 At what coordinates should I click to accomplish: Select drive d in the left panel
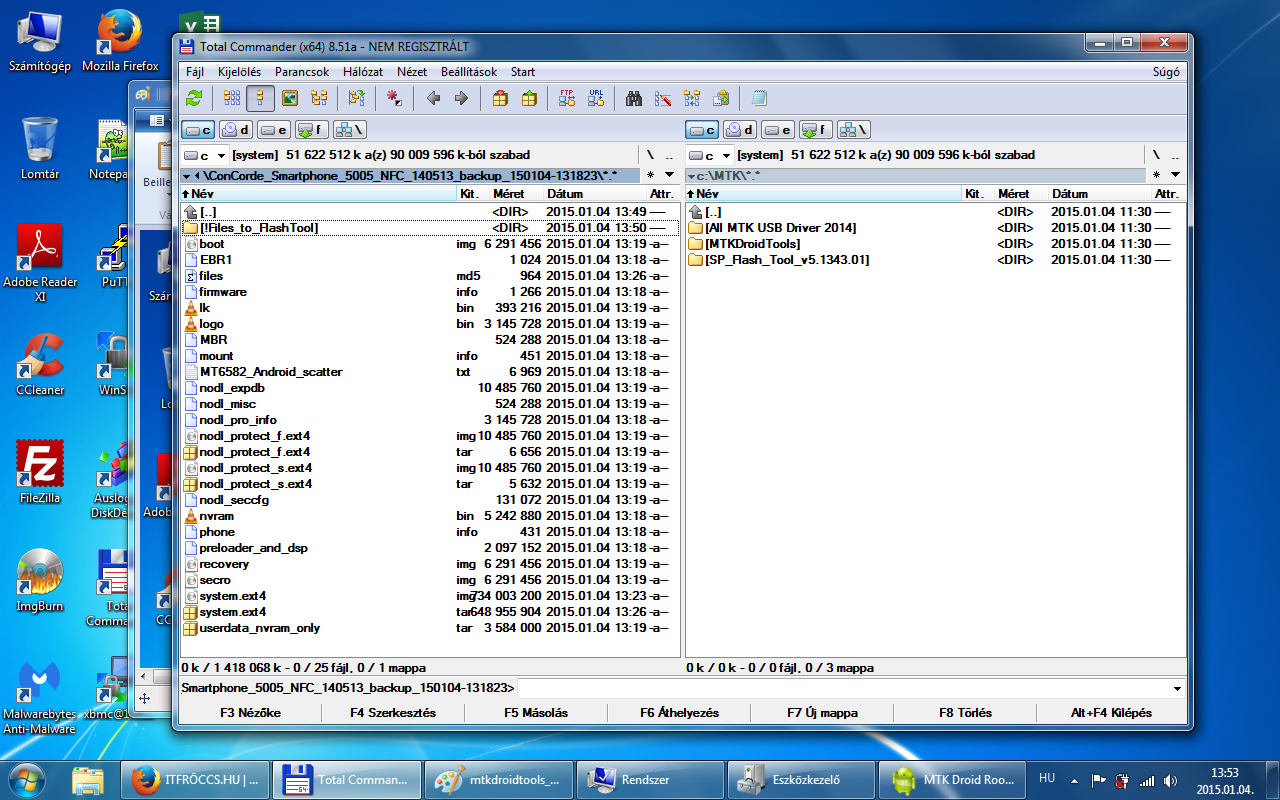click(236, 129)
